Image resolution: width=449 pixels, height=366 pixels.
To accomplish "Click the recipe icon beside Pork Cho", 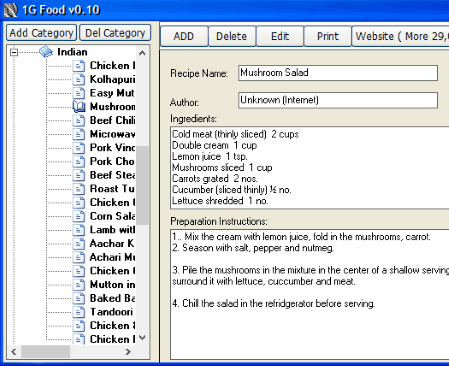I will [79, 161].
